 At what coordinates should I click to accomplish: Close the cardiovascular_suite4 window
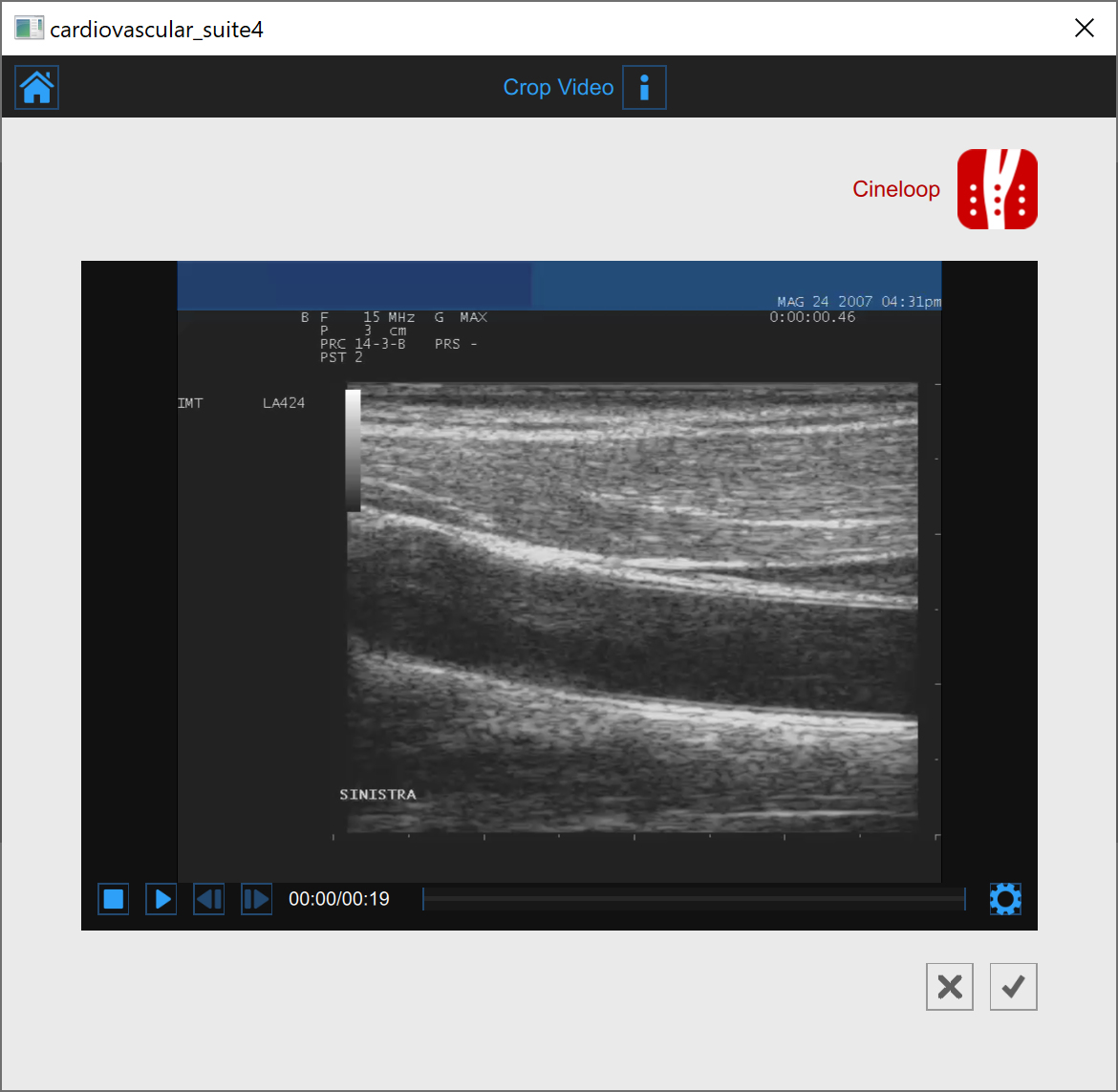pyautogui.click(x=1085, y=28)
